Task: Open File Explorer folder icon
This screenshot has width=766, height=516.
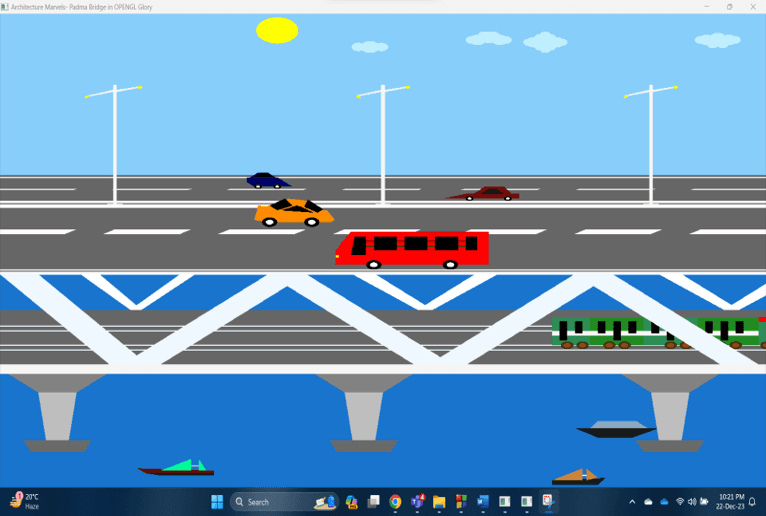Action: (439, 502)
